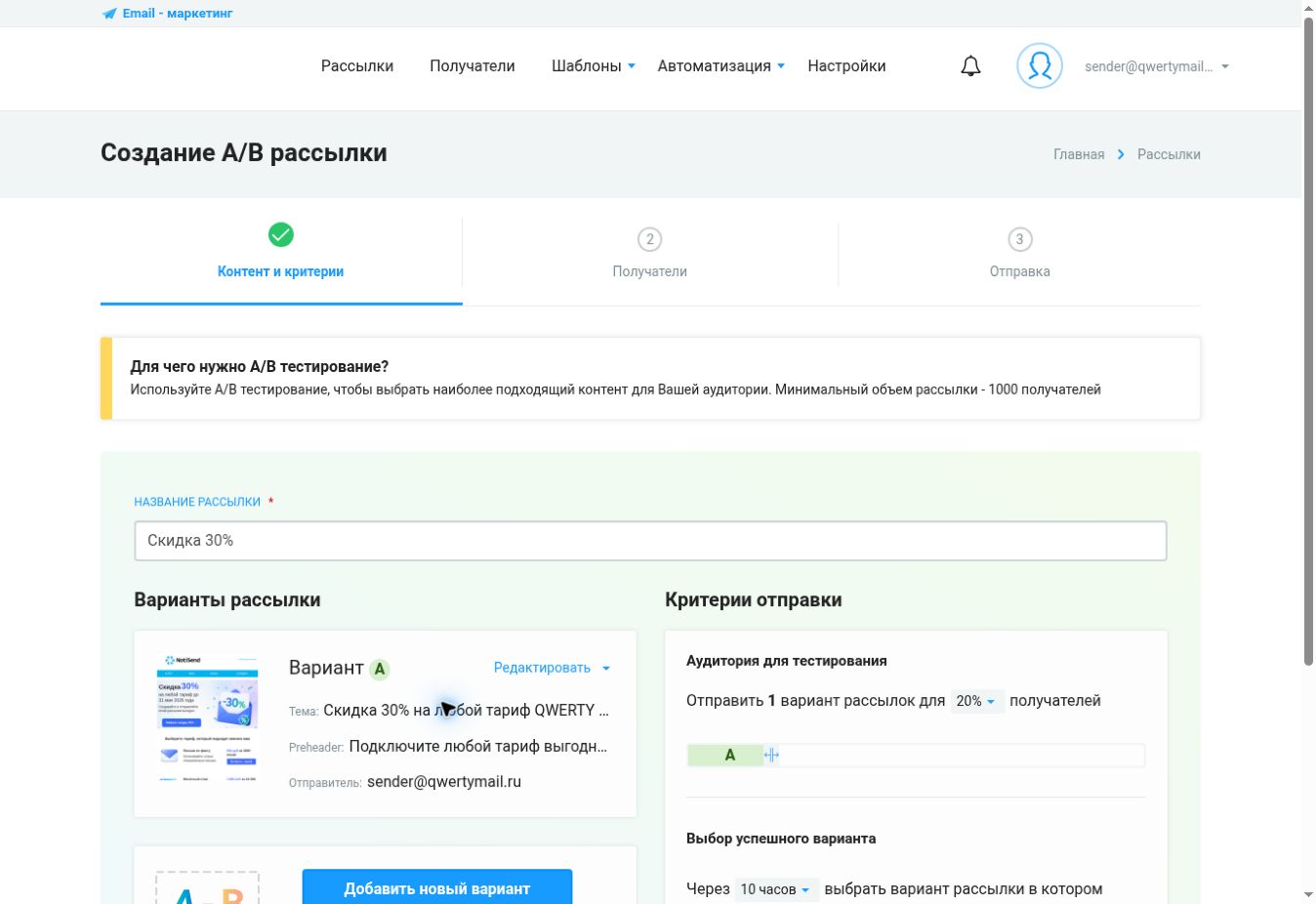Open the Рассылки menu item

click(x=357, y=66)
